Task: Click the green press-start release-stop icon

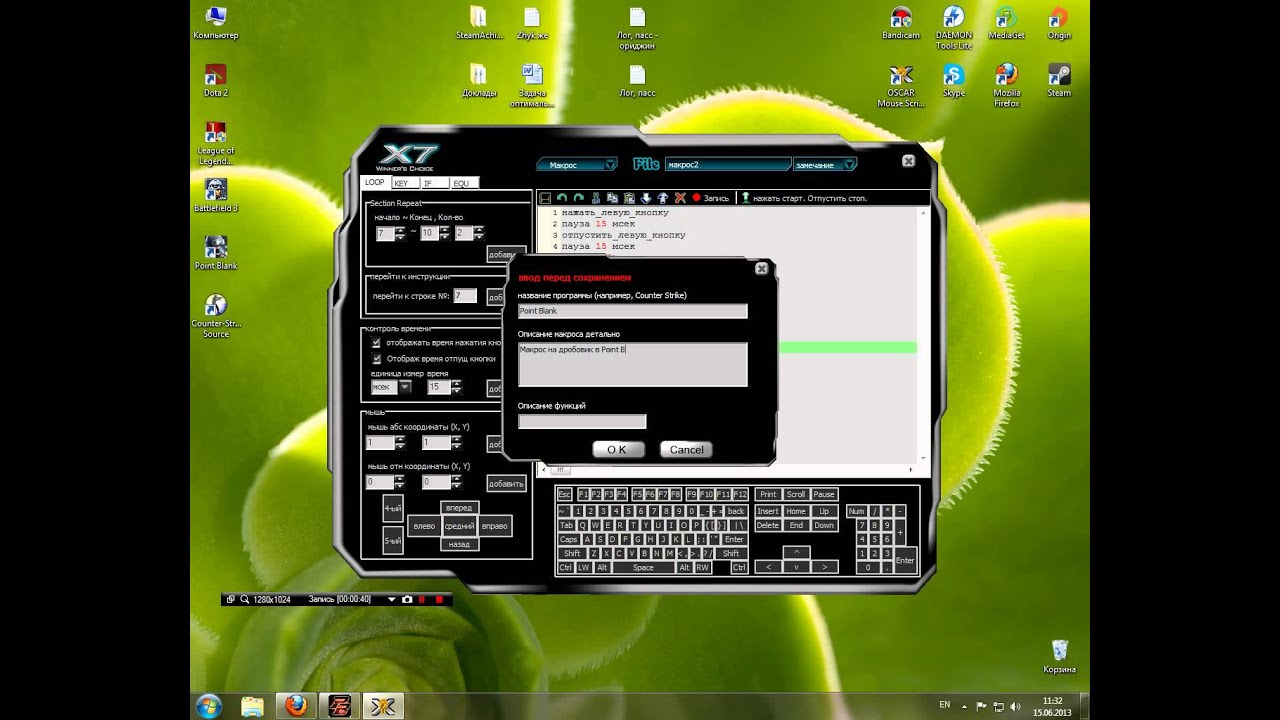Action: [x=745, y=198]
